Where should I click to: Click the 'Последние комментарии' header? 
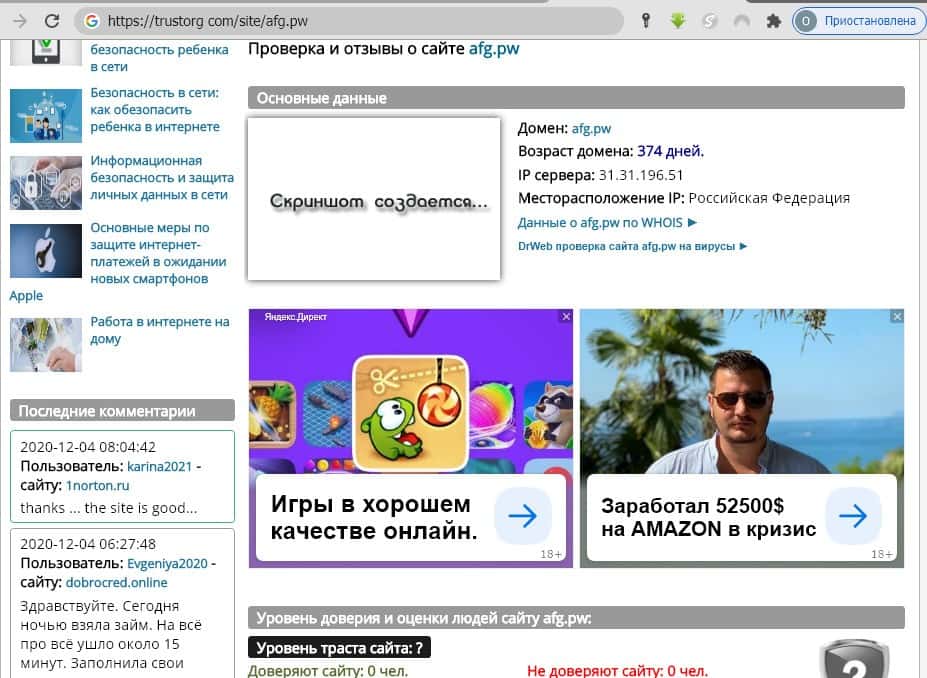[122, 411]
